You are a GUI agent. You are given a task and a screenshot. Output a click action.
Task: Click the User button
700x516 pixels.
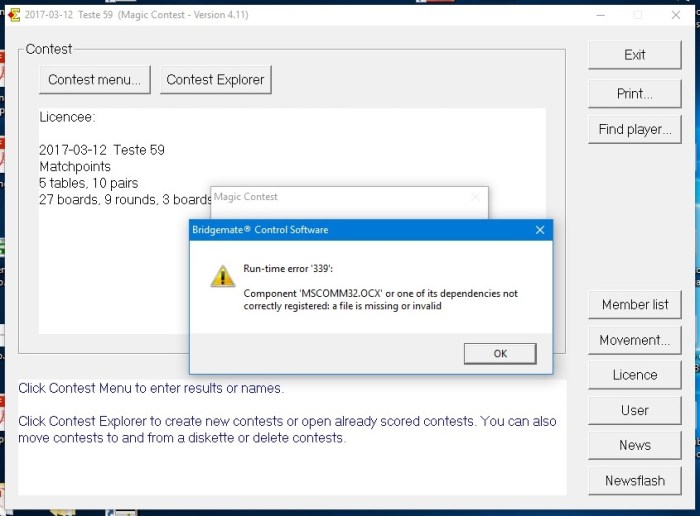tap(634, 410)
